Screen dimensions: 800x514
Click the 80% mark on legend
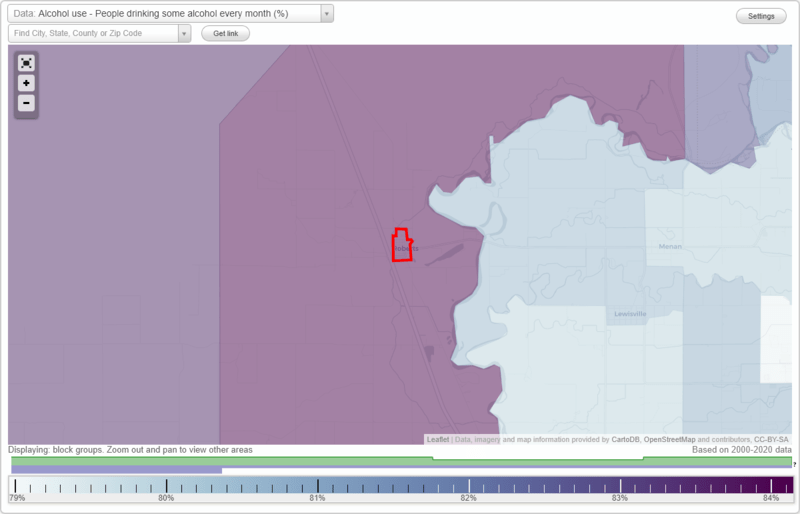click(x=166, y=498)
